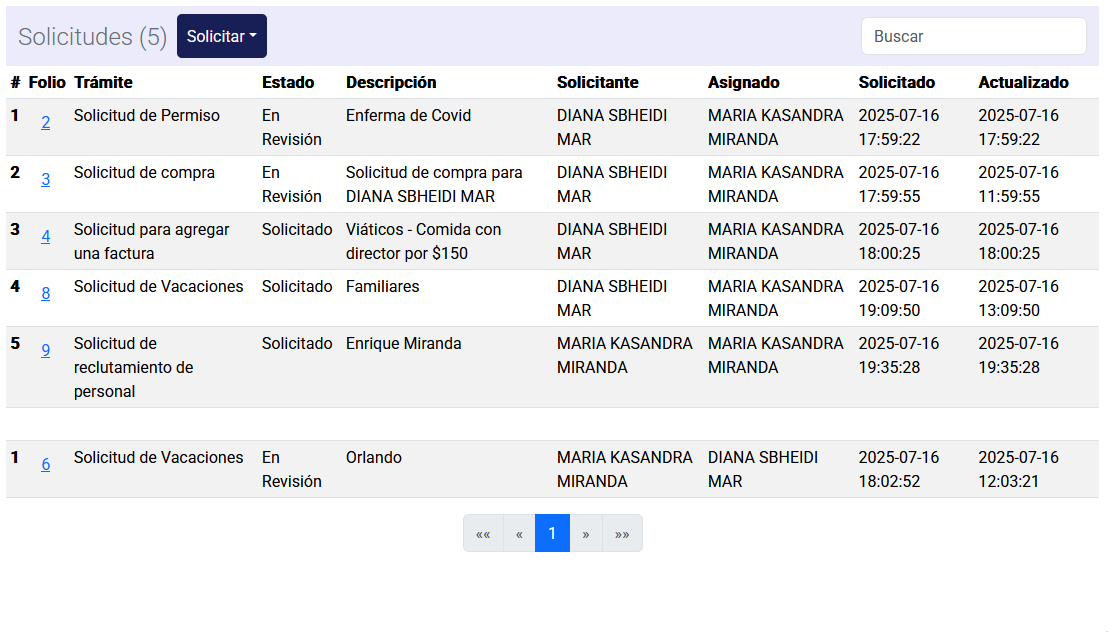Open folio 2 link
Image resolution: width=1108 pixels, height=632 pixels.
(46, 123)
